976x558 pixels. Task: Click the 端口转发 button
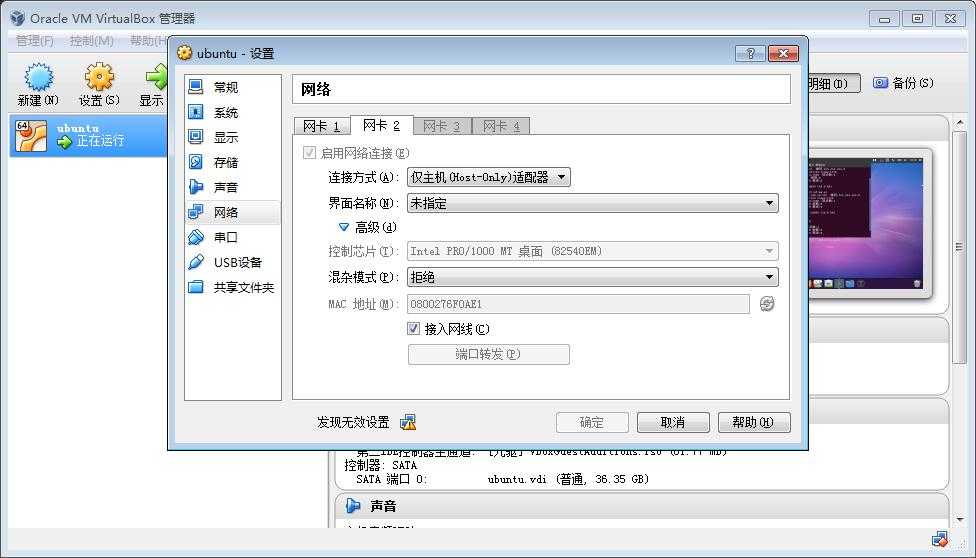point(489,354)
